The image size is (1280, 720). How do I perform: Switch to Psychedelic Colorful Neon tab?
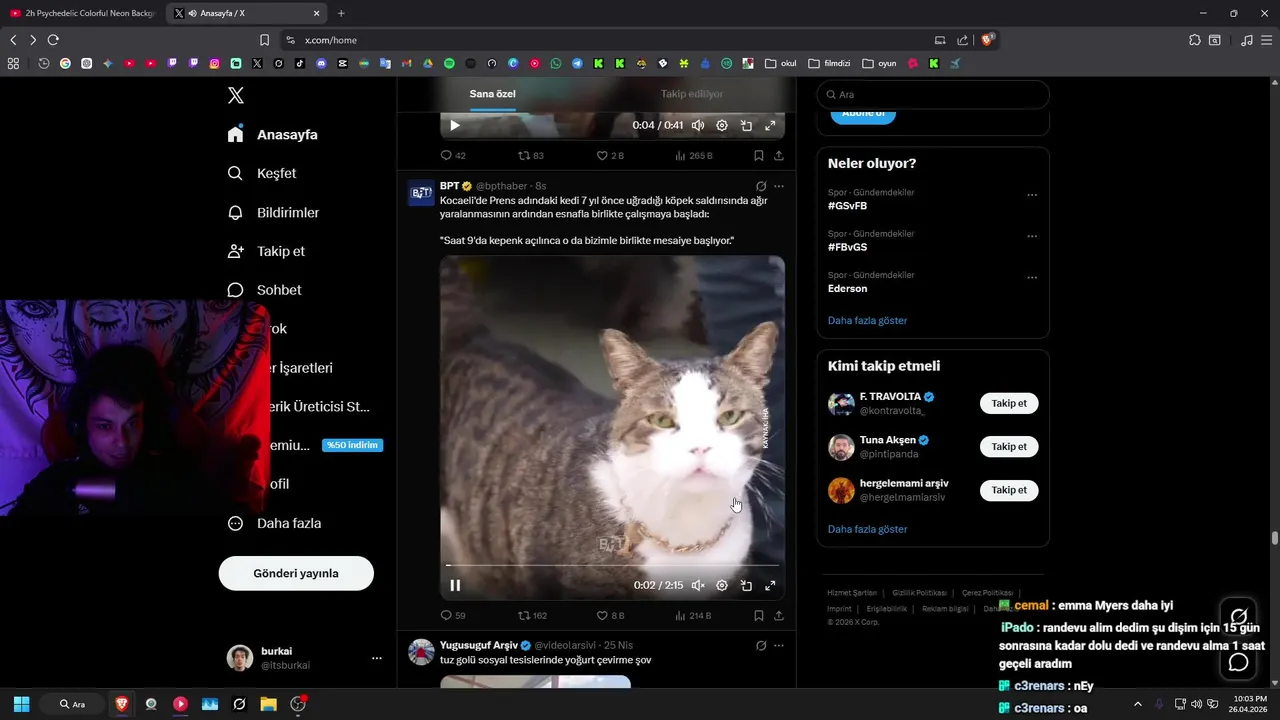[x=83, y=13]
